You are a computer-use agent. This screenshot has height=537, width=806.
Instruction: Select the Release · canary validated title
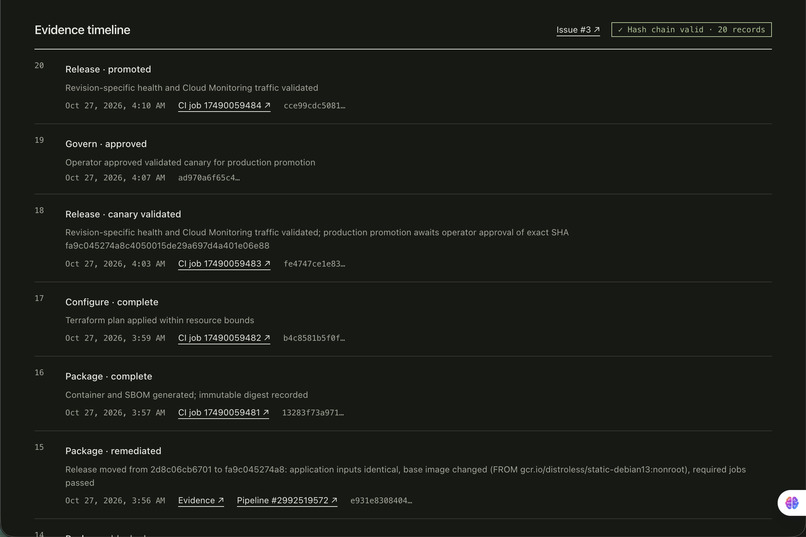[123, 214]
